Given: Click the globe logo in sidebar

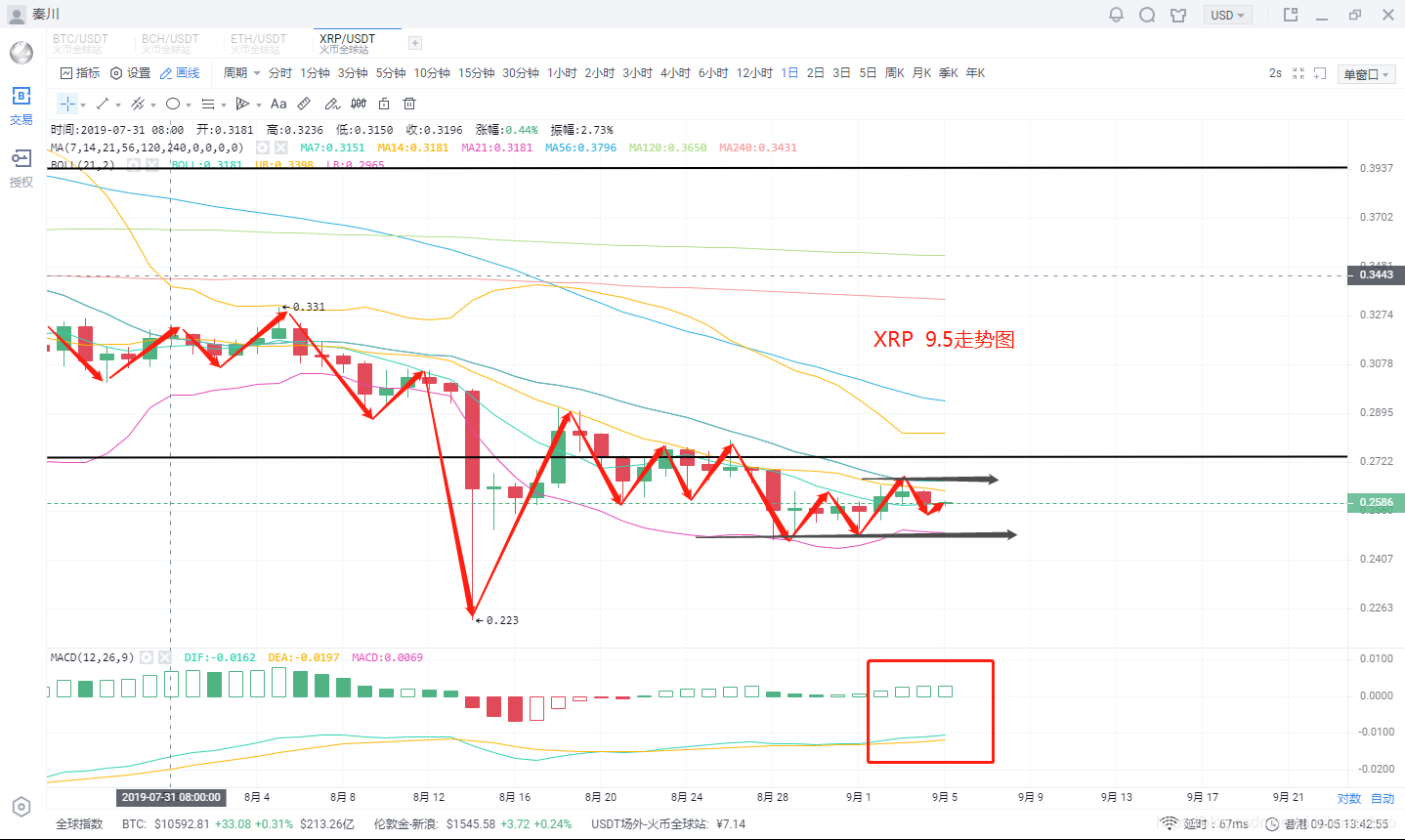Looking at the screenshot, I should (21, 53).
